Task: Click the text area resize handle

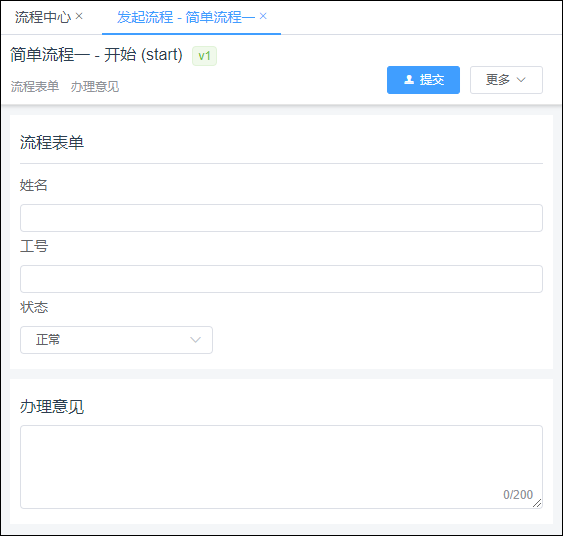Action: coord(537,503)
